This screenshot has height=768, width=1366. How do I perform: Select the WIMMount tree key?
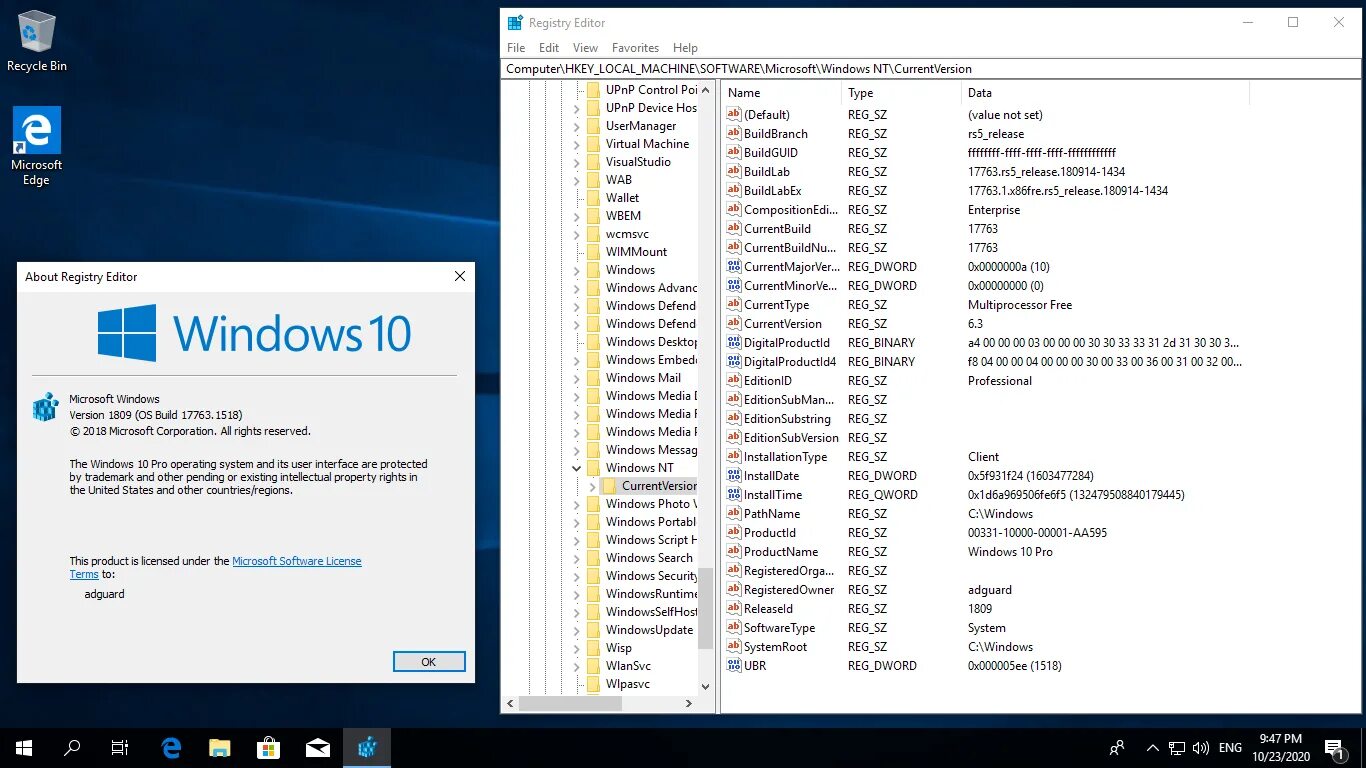coord(636,252)
